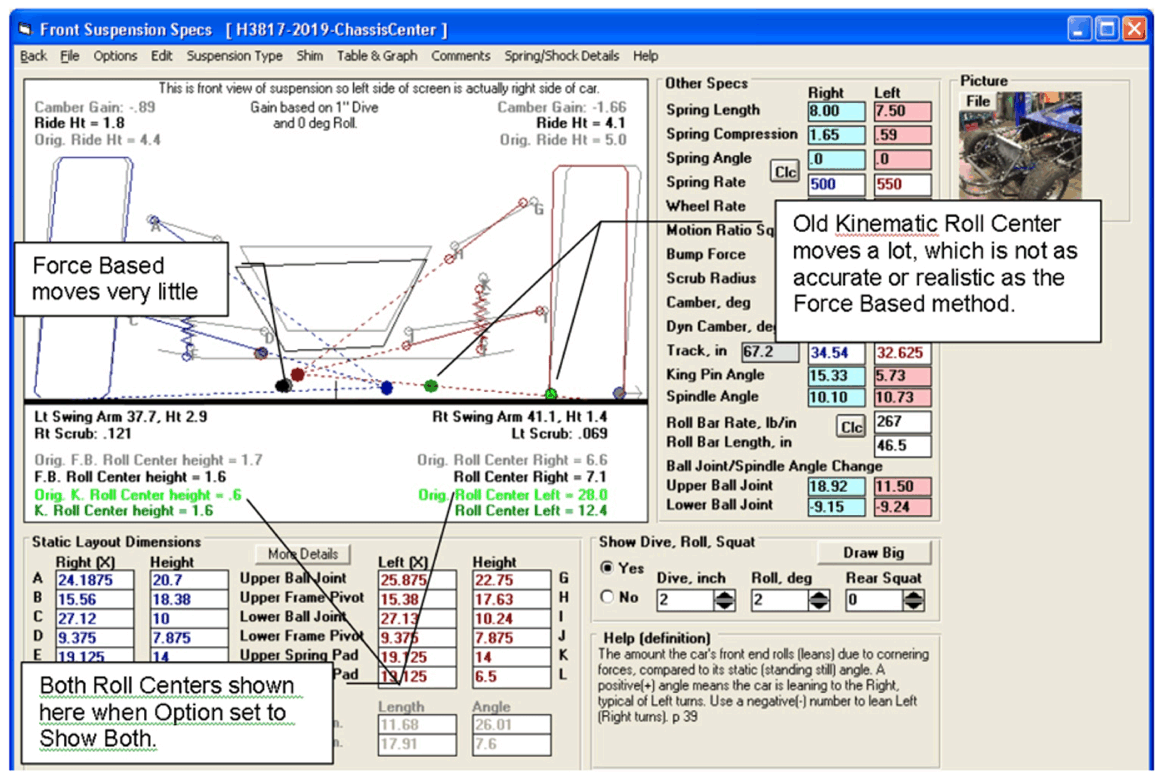The height and width of the screenshot is (774, 1160).
Task: Click the Right Spindle Angle field 10.10
Action: 836,397
